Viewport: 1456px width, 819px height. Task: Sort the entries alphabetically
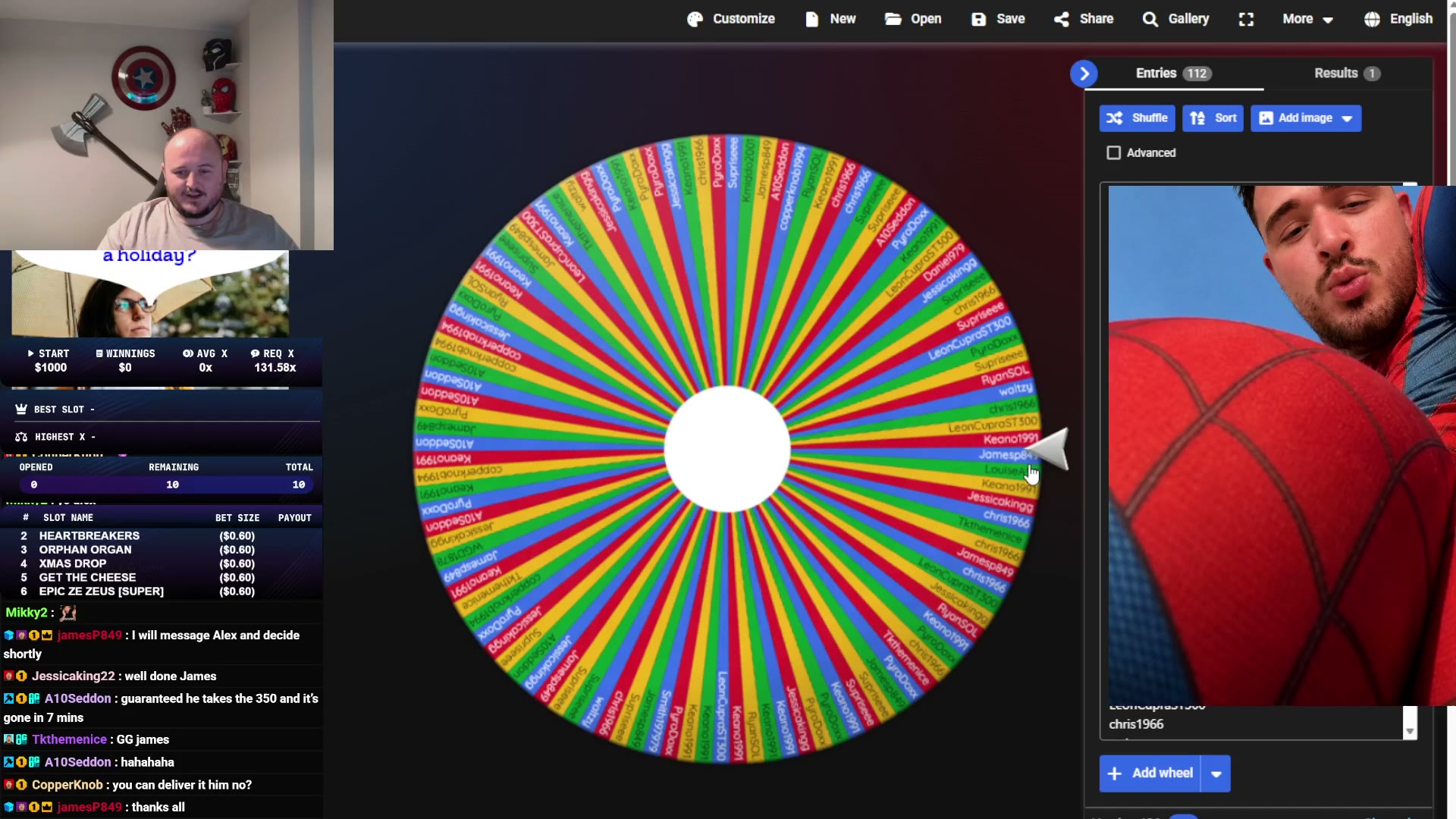(x=1213, y=118)
